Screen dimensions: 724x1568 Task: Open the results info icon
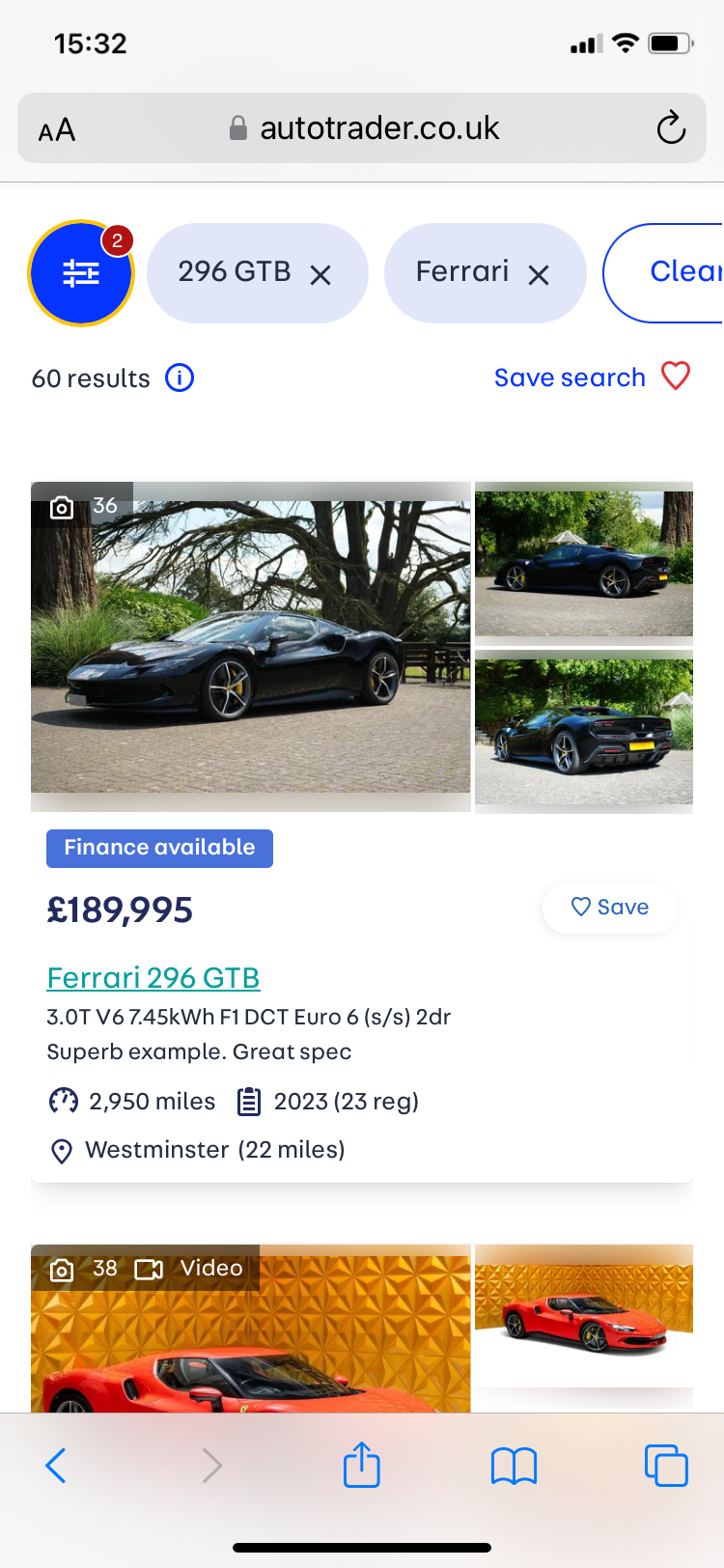(x=180, y=378)
